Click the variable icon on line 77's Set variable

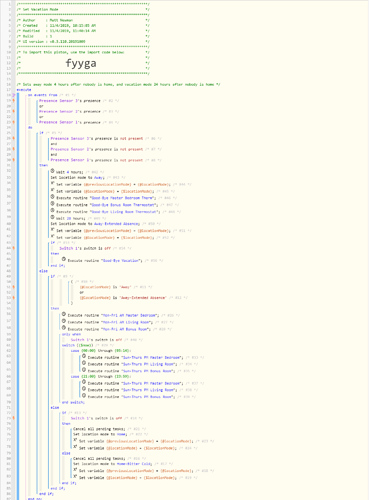(x=75, y=440)
